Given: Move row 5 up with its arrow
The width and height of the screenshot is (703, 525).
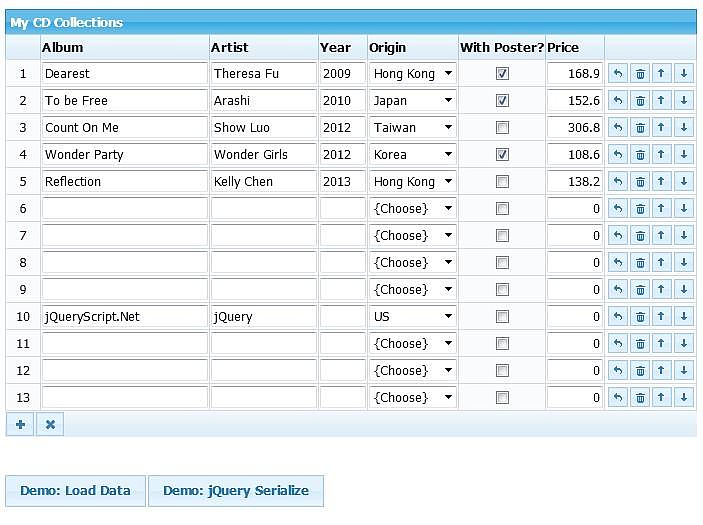Looking at the screenshot, I should click(x=662, y=181).
